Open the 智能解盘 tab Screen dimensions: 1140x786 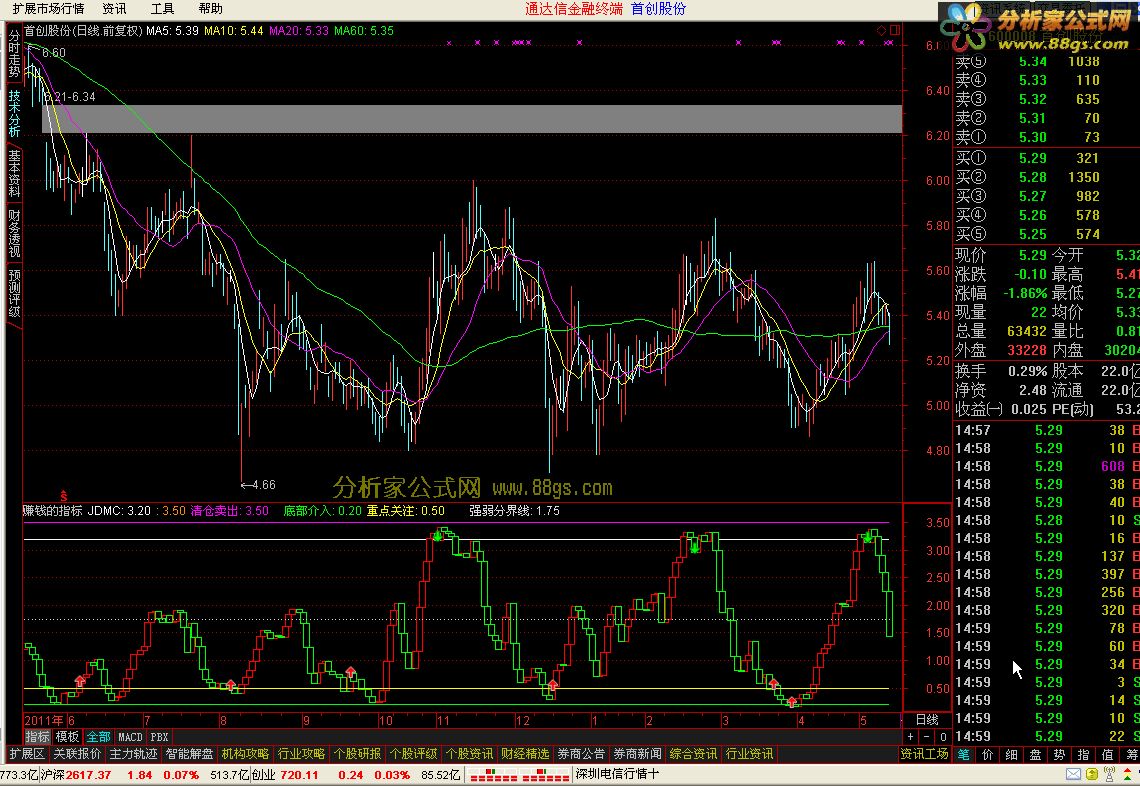(189, 754)
